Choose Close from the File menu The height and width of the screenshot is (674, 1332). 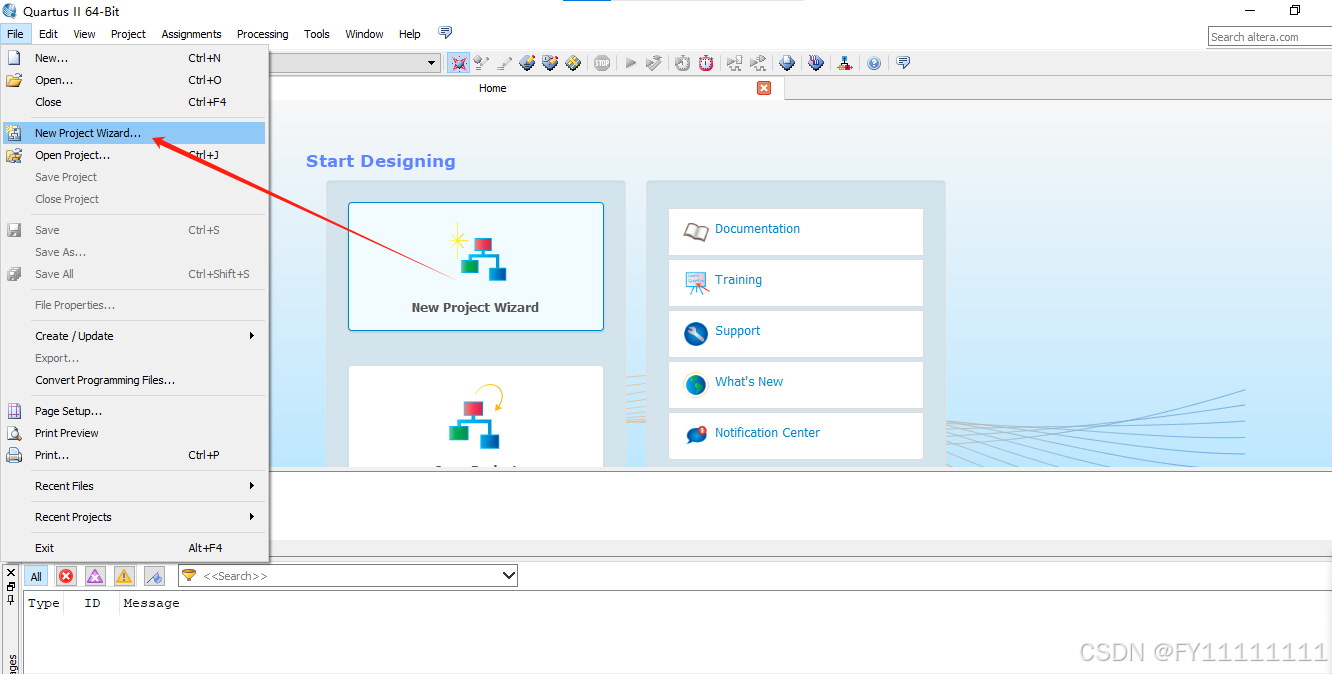pos(134,102)
